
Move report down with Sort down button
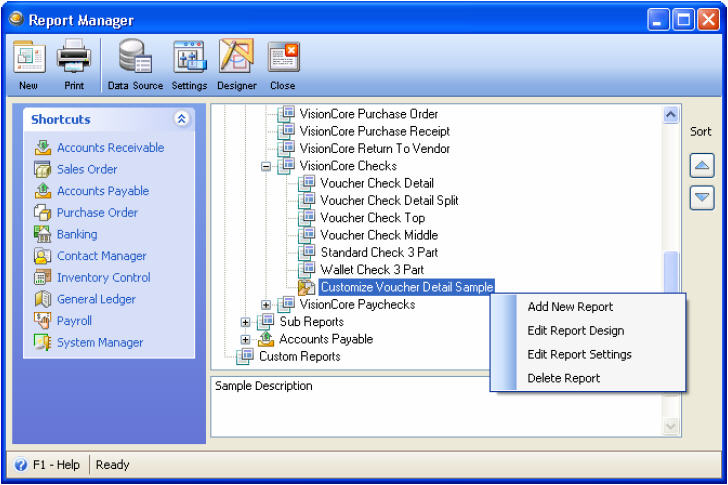click(702, 198)
